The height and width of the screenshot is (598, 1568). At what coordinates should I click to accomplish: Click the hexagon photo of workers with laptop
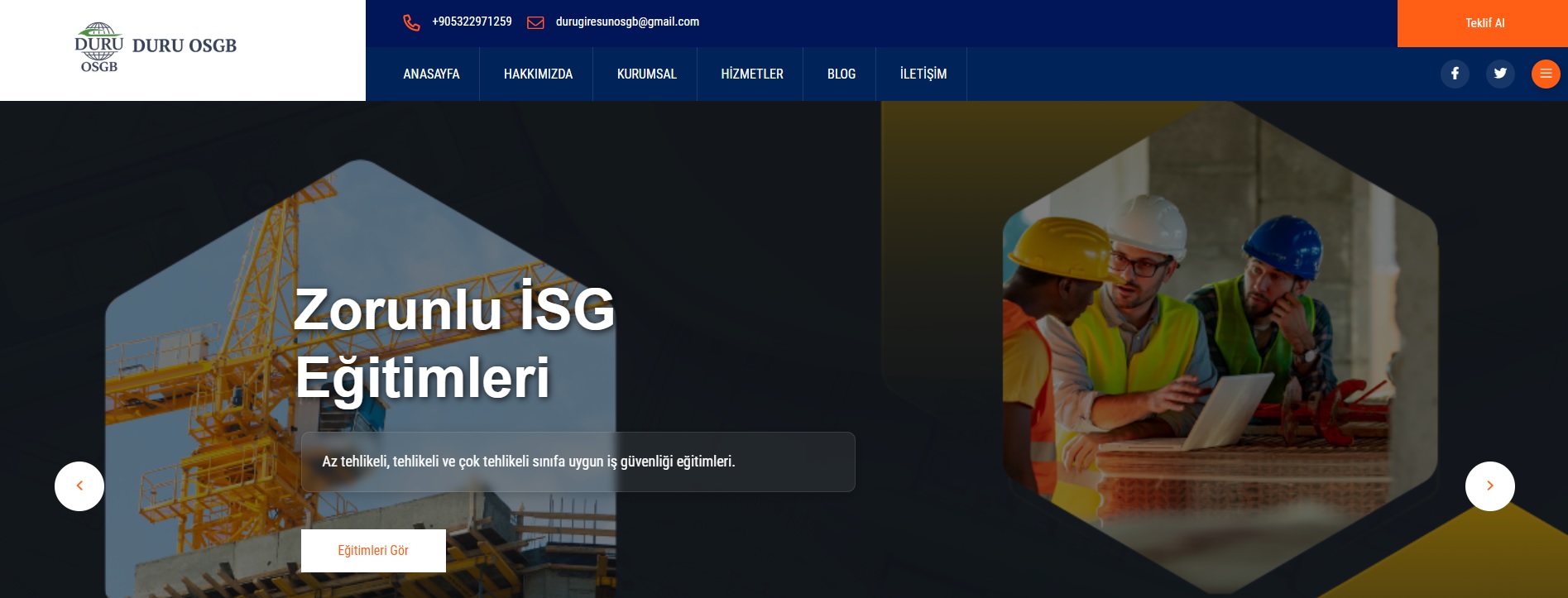(x=1220, y=347)
